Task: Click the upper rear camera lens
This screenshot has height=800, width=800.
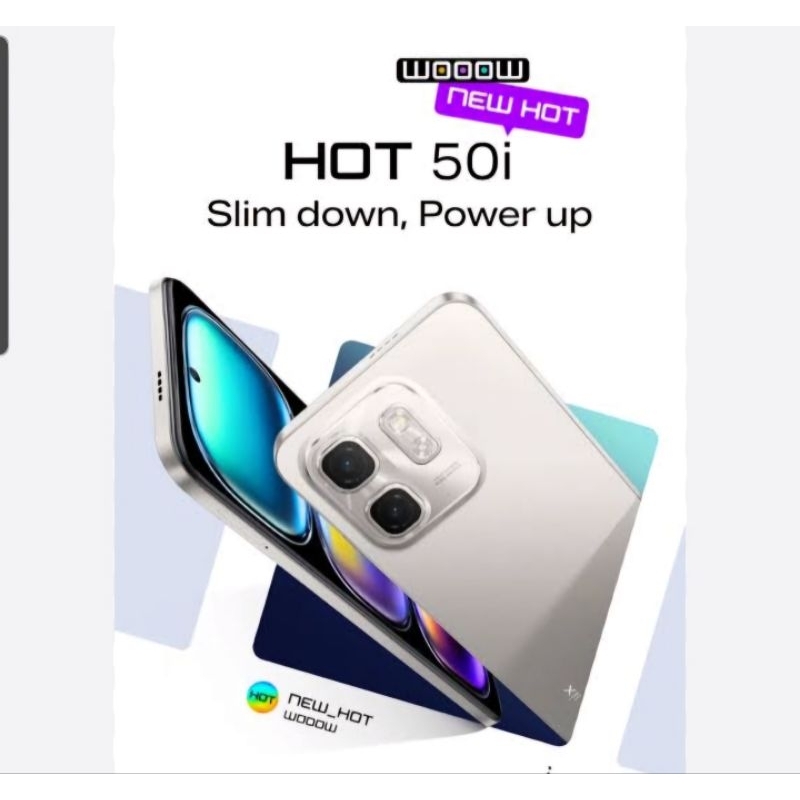Action: [347, 464]
